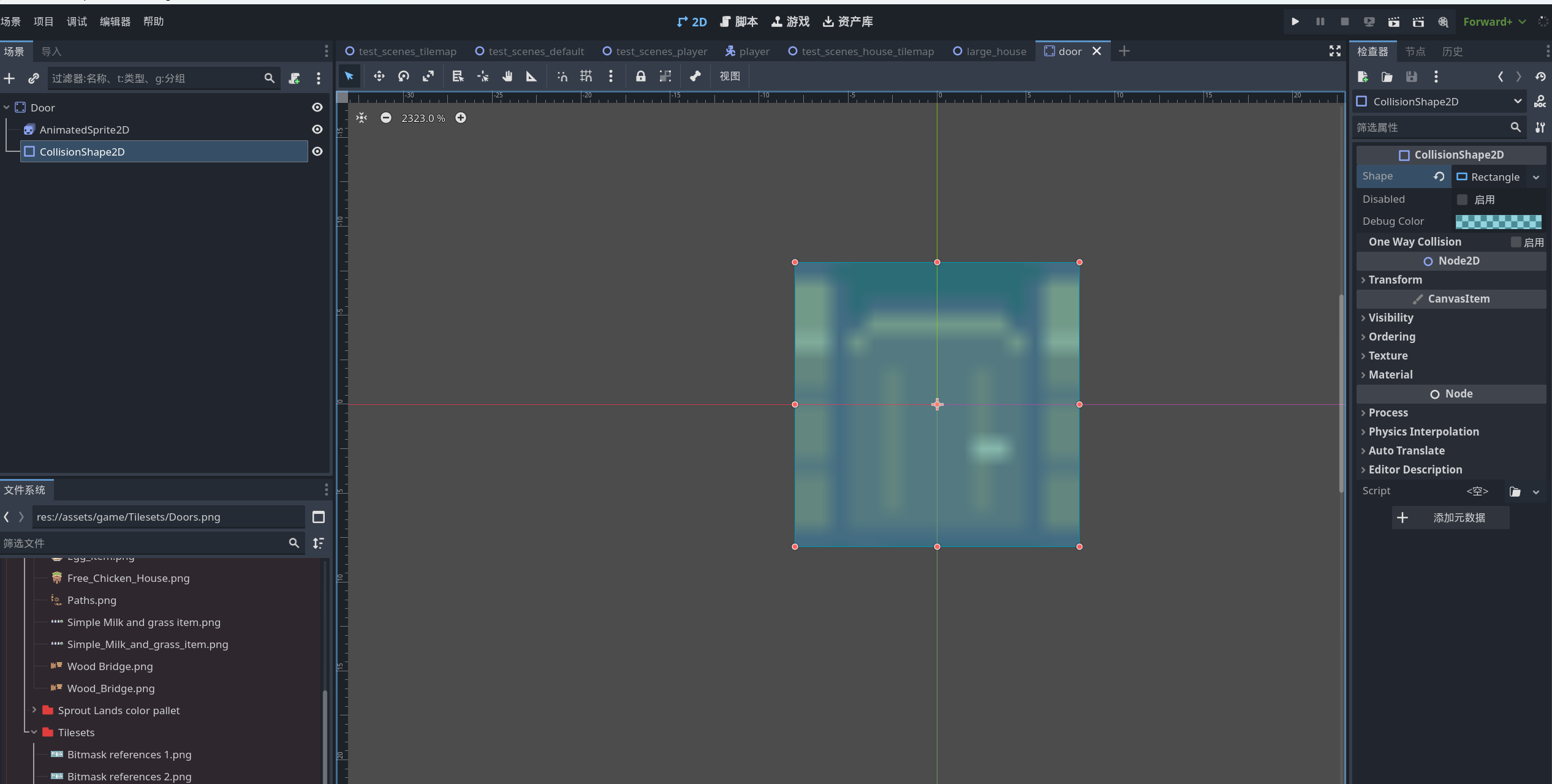The width and height of the screenshot is (1552, 784).
Task: Open the Shape Rectangle dropdown
Action: click(1536, 177)
